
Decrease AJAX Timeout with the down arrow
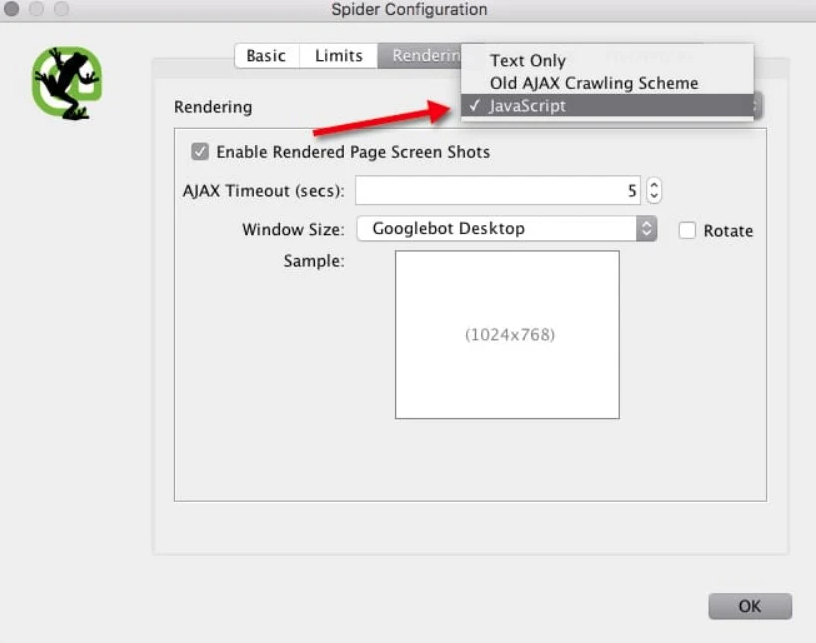point(654,196)
